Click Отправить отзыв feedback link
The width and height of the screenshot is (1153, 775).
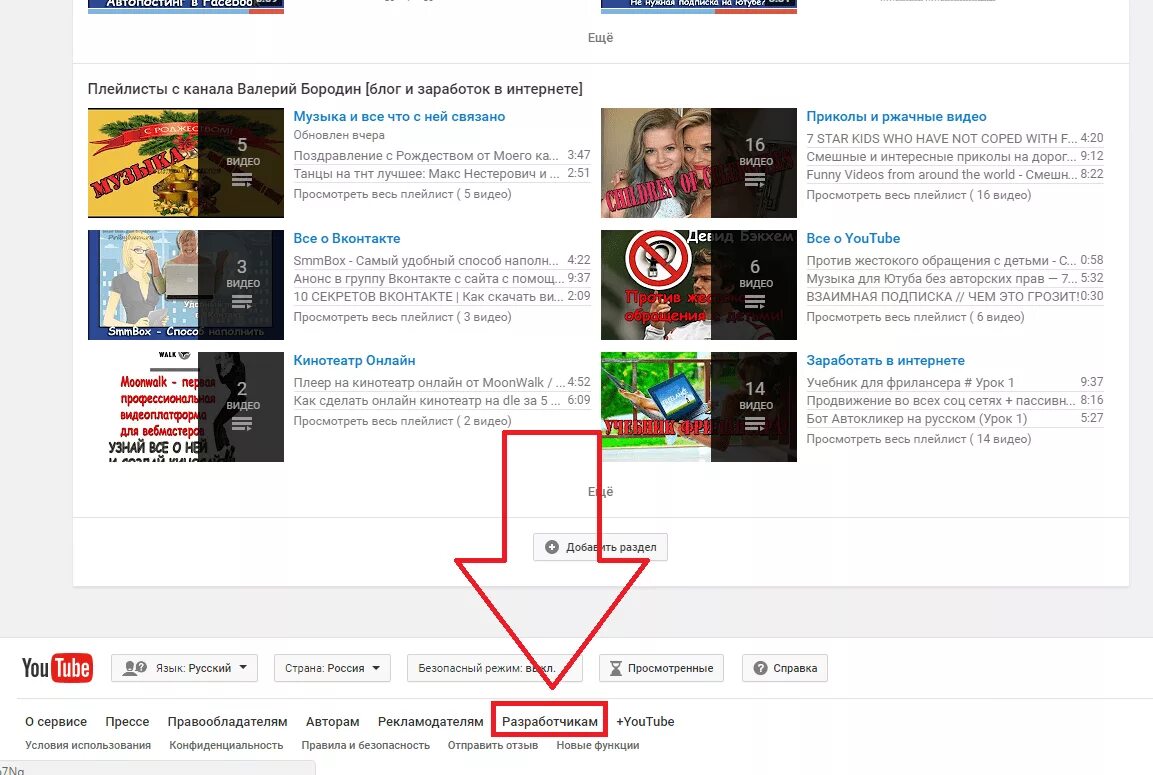pos(493,745)
